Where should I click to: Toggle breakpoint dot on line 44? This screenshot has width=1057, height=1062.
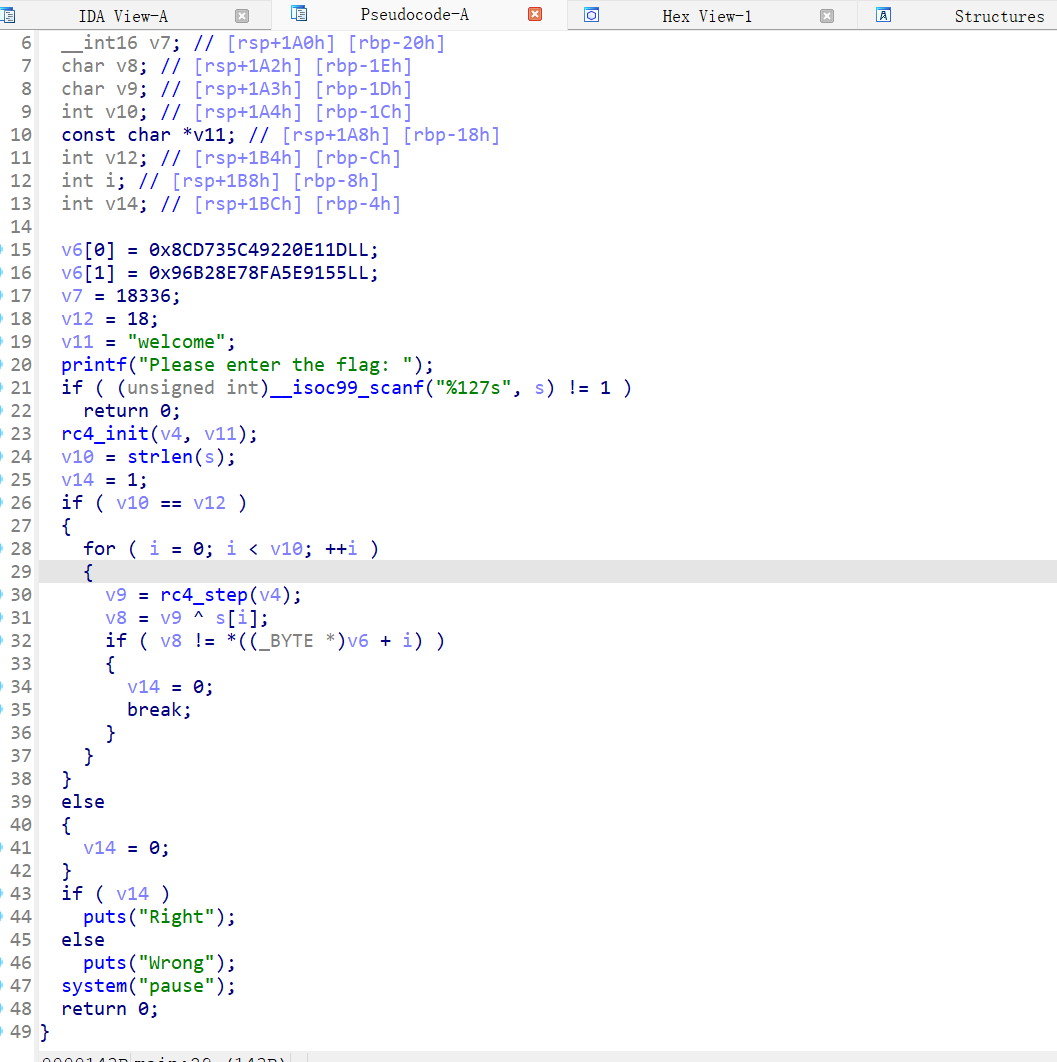point(3,917)
